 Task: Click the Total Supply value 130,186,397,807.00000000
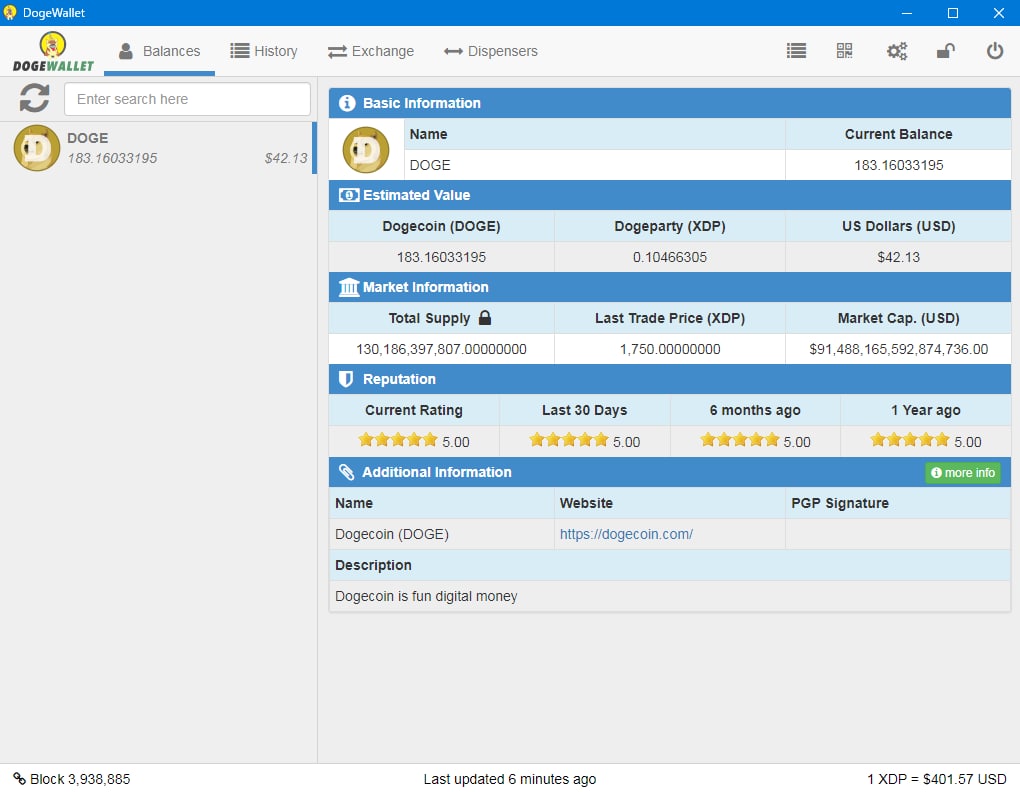pyautogui.click(x=441, y=349)
